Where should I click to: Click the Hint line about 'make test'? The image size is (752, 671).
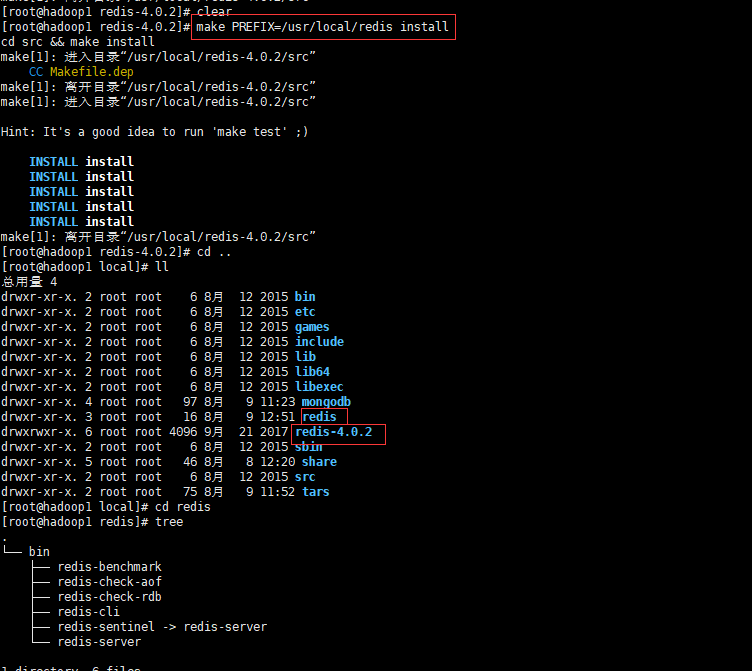pyautogui.click(x=154, y=132)
